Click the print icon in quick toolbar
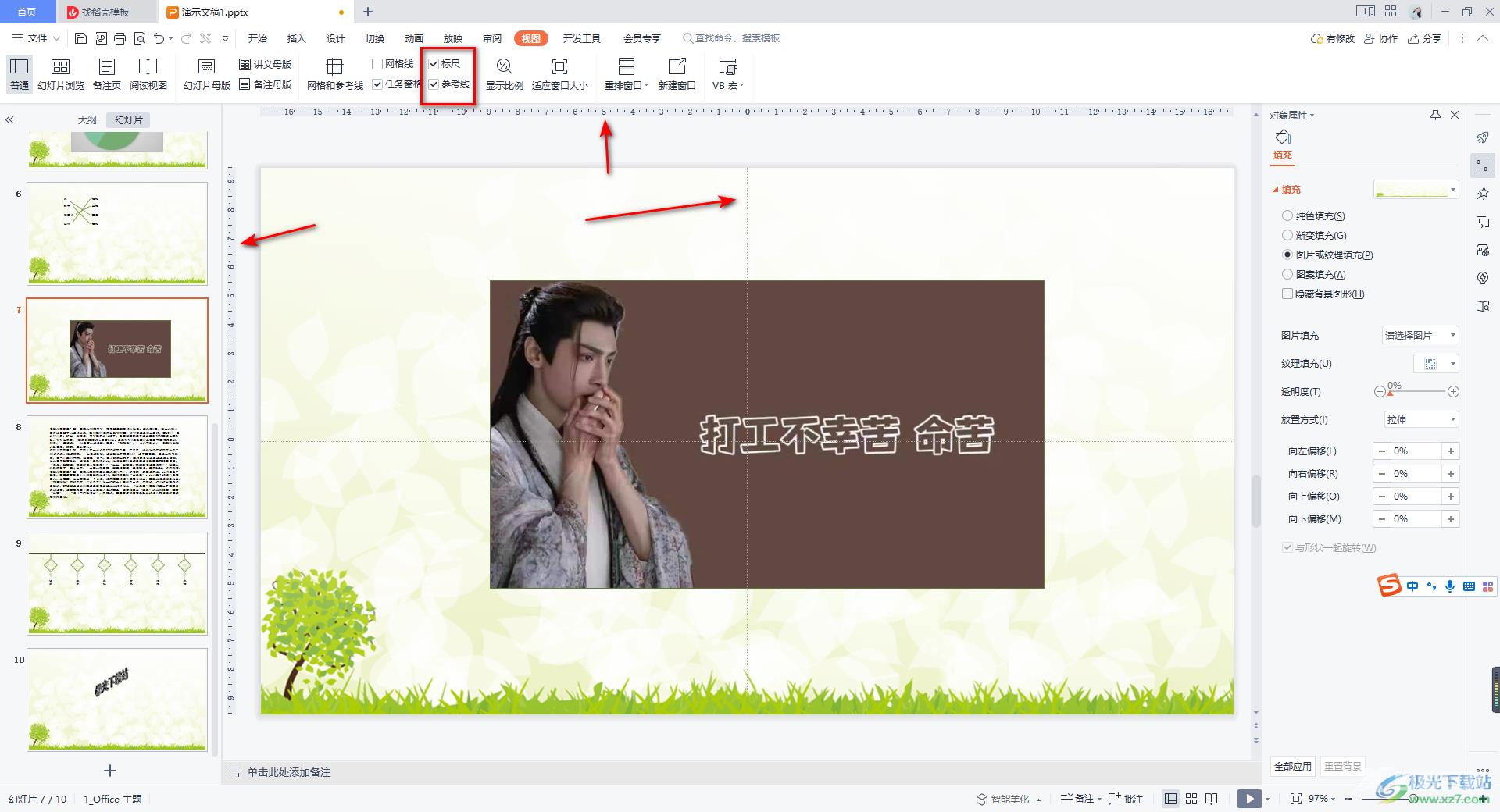The image size is (1500, 812). pos(120,38)
